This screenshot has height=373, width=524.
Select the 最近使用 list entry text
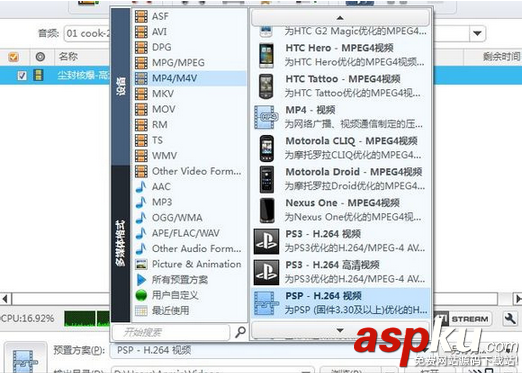[170, 310]
